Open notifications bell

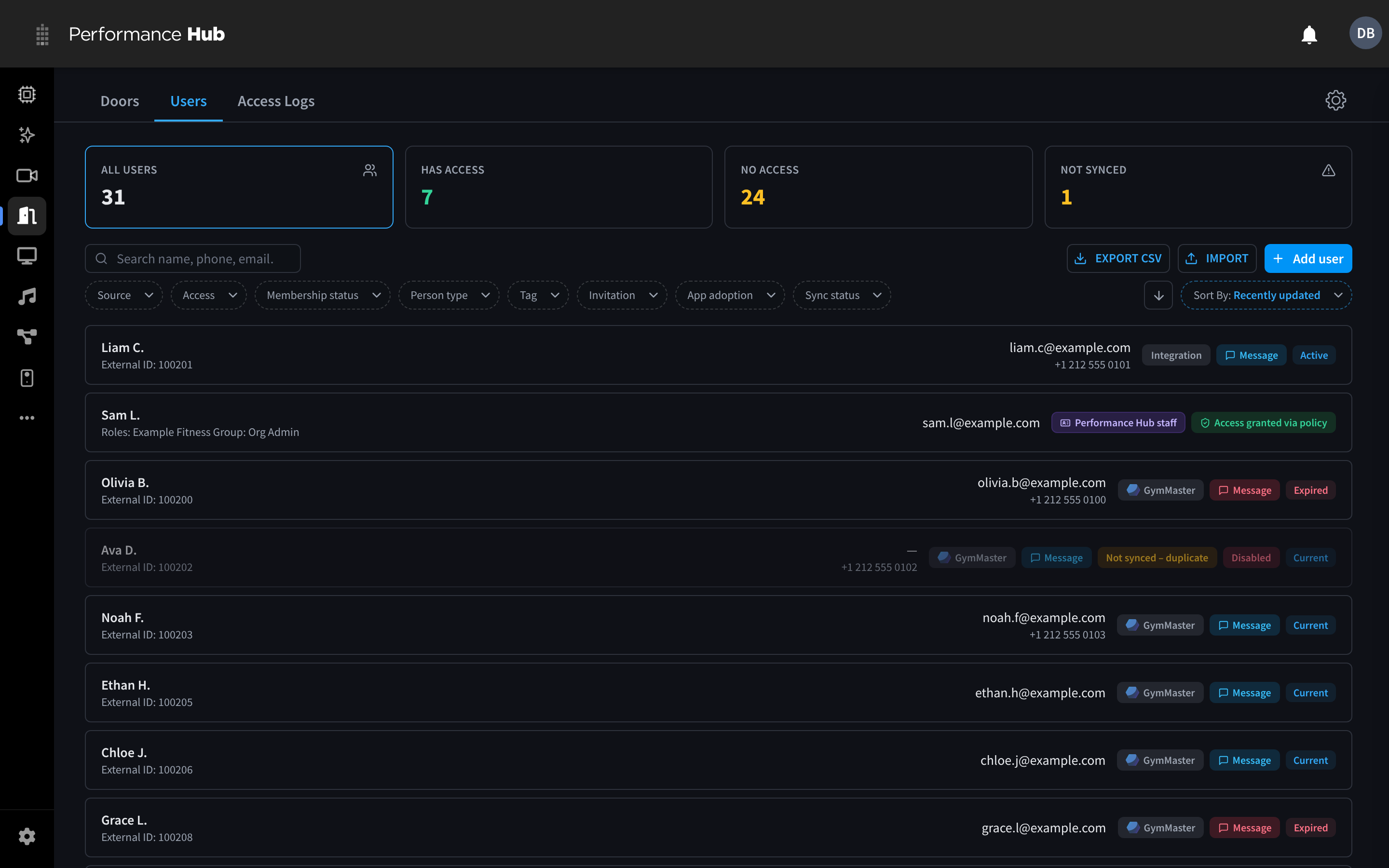[1308, 34]
